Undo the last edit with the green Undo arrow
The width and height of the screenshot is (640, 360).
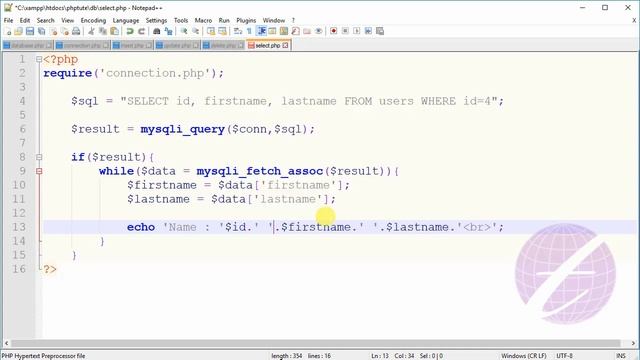tap(130, 31)
